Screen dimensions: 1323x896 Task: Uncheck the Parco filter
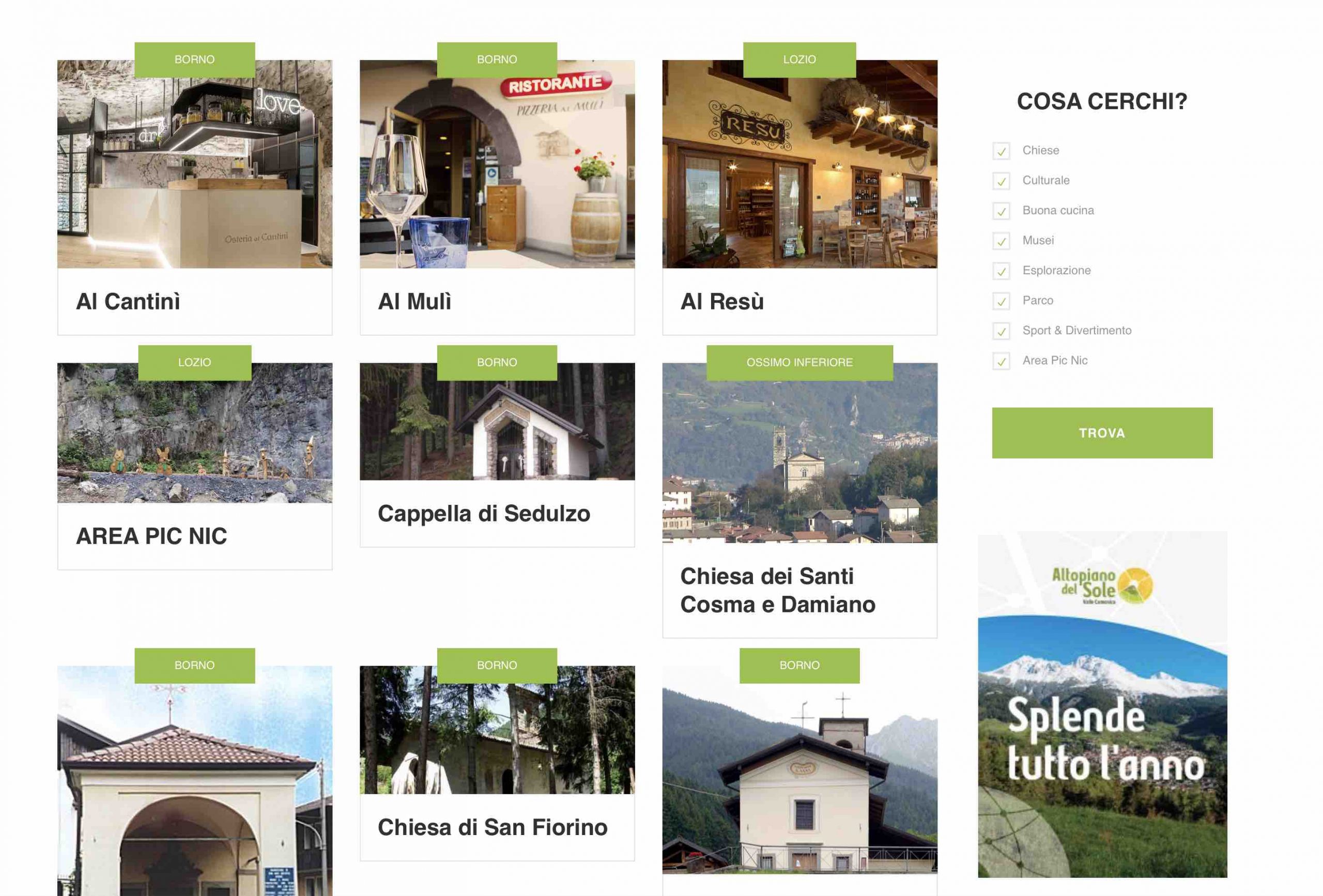pos(1001,301)
